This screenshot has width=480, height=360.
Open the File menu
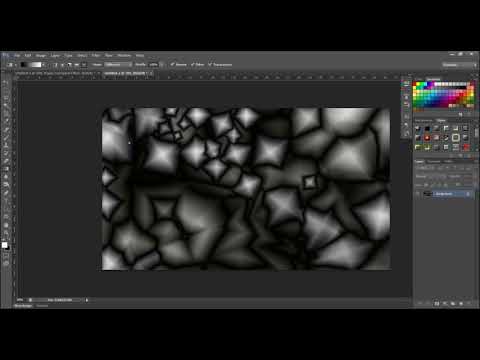click(17, 55)
